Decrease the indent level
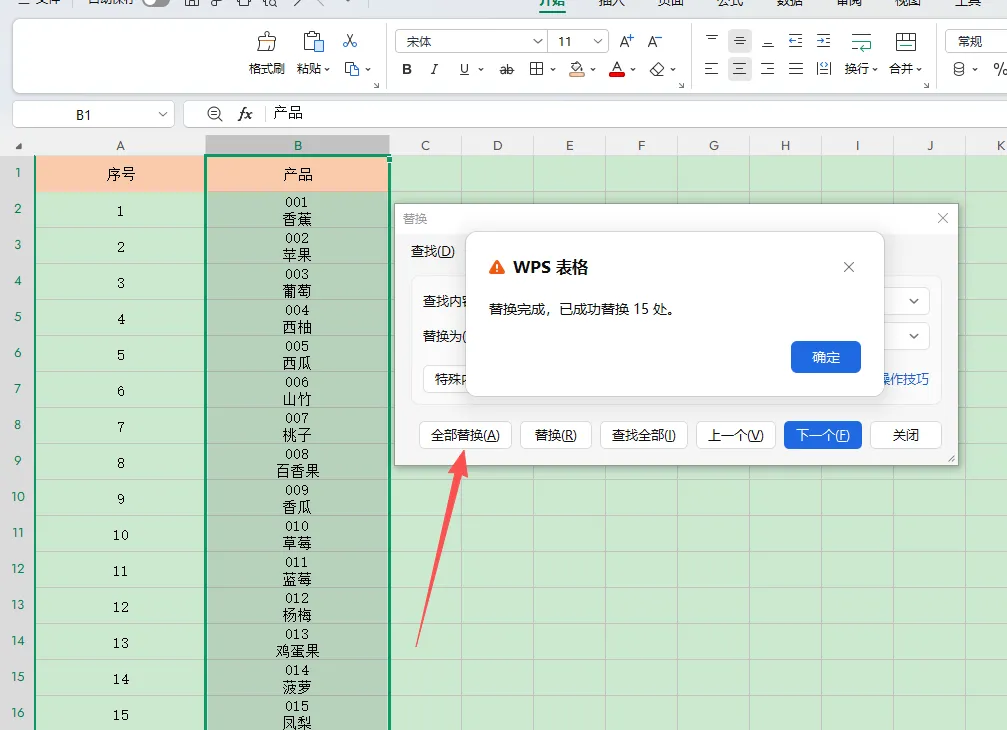Image resolution: width=1007 pixels, height=730 pixels. [x=796, y=42]
